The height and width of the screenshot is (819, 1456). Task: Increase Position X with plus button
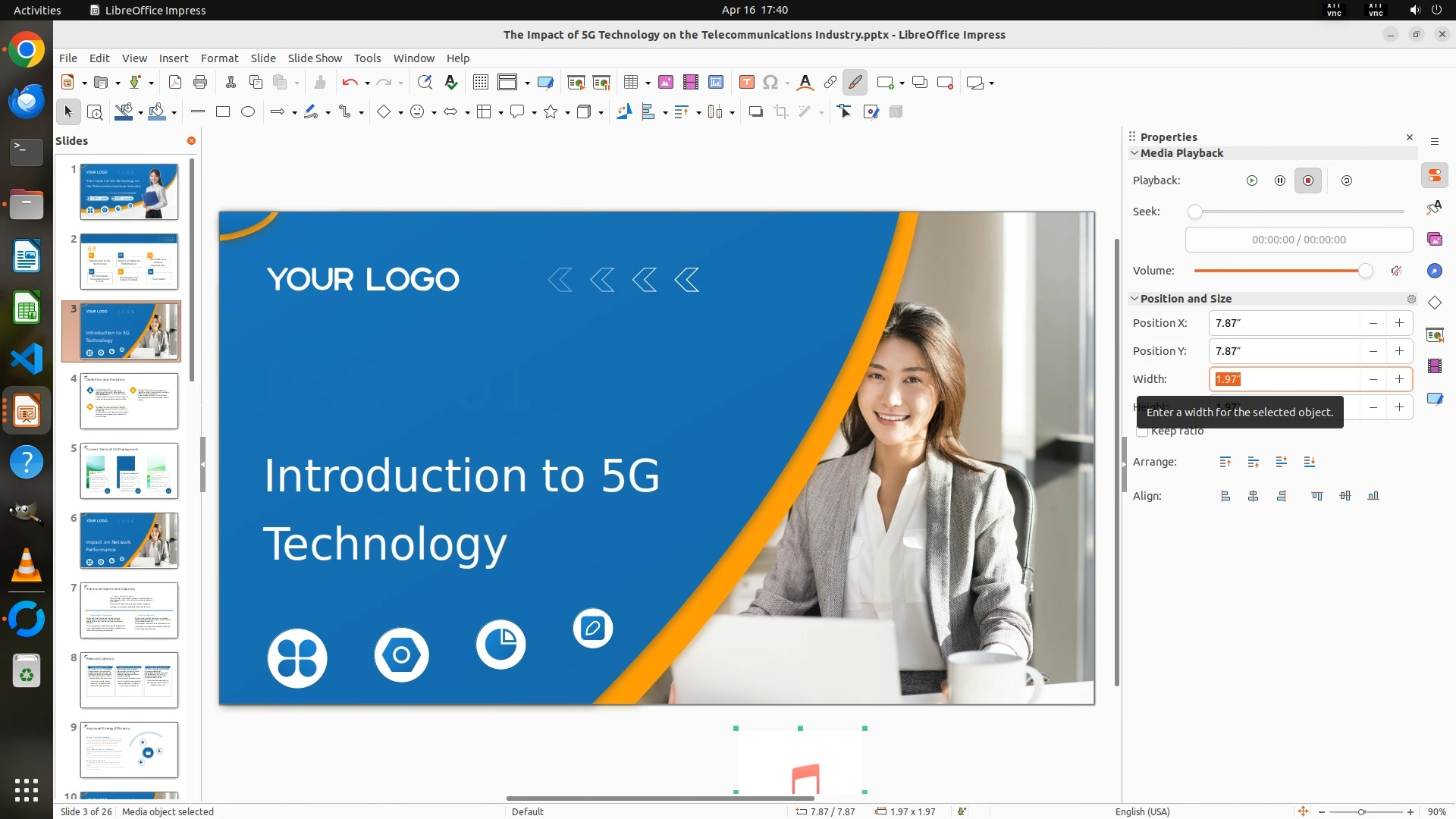click(1399, 323)
